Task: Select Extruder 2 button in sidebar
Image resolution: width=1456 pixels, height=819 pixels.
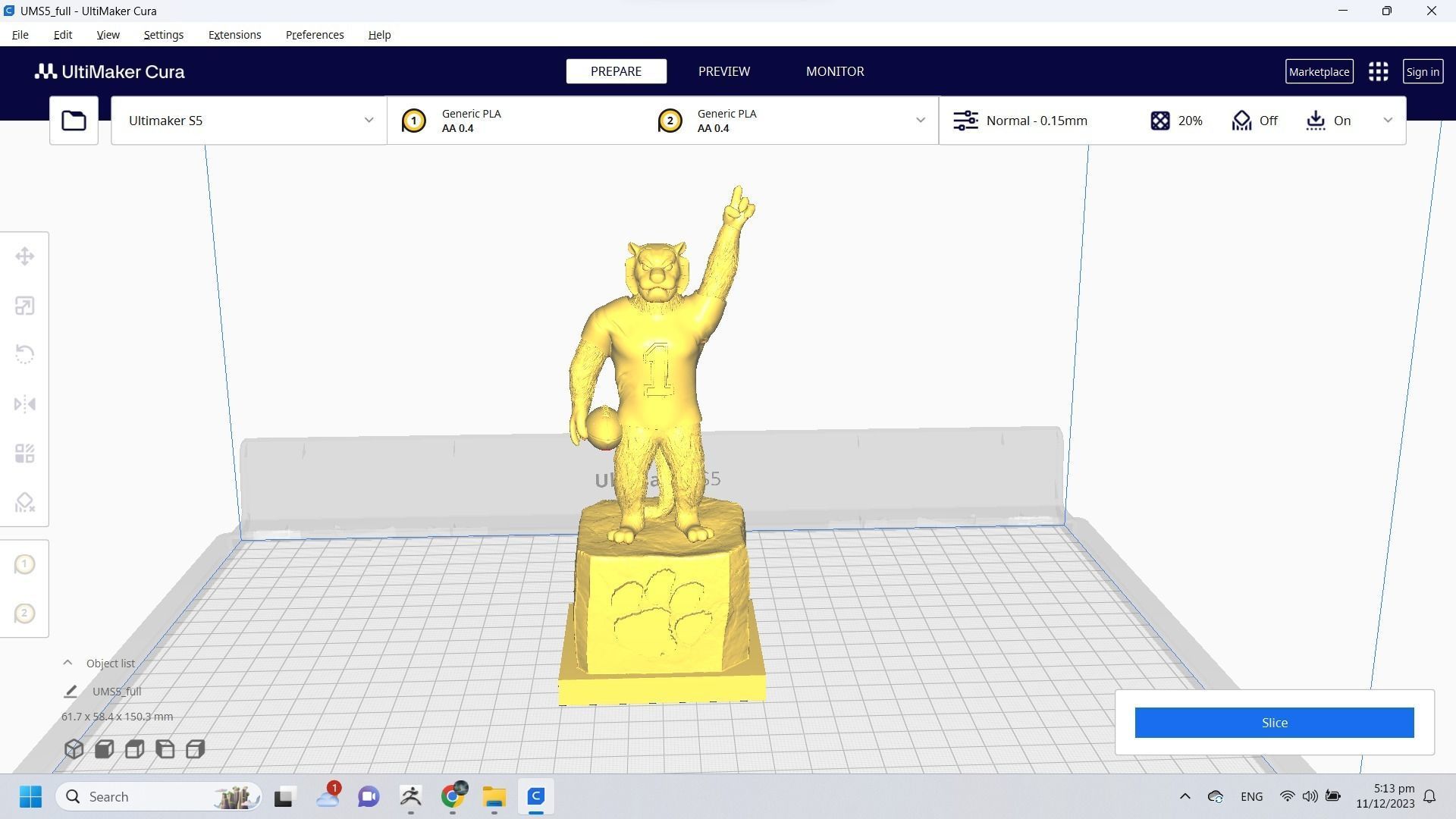Action: tap(24, 613)
